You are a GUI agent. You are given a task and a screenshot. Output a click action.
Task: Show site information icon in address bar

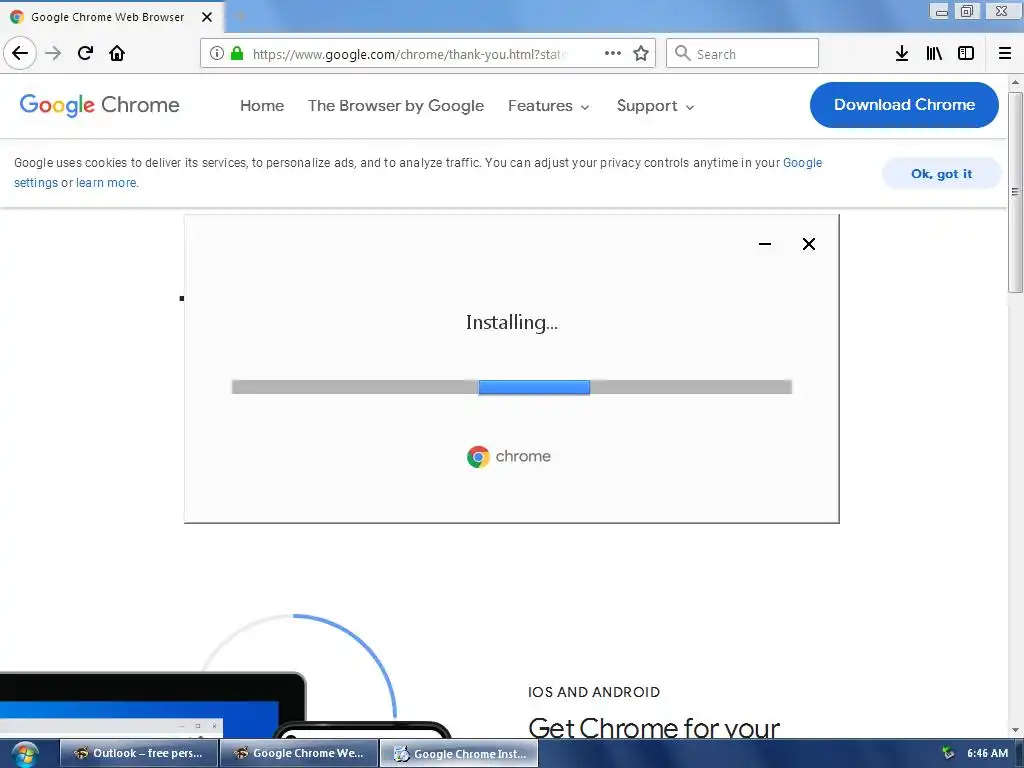(x=217, y=53)
